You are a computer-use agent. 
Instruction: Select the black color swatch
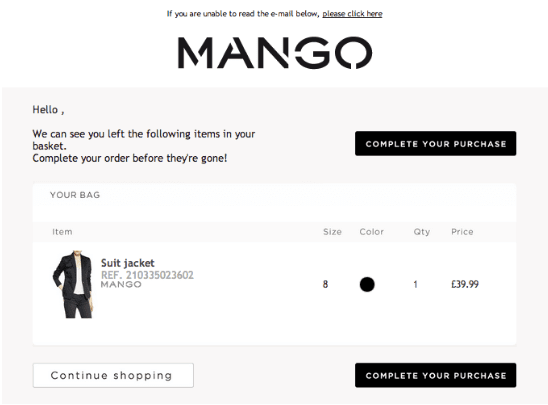[x=367, y=284]
